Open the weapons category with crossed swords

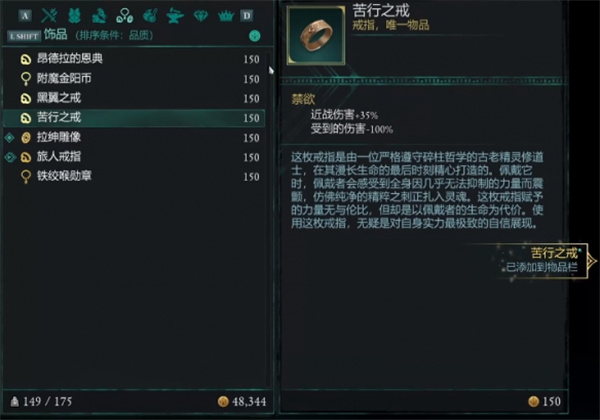[x=49, y=15]
